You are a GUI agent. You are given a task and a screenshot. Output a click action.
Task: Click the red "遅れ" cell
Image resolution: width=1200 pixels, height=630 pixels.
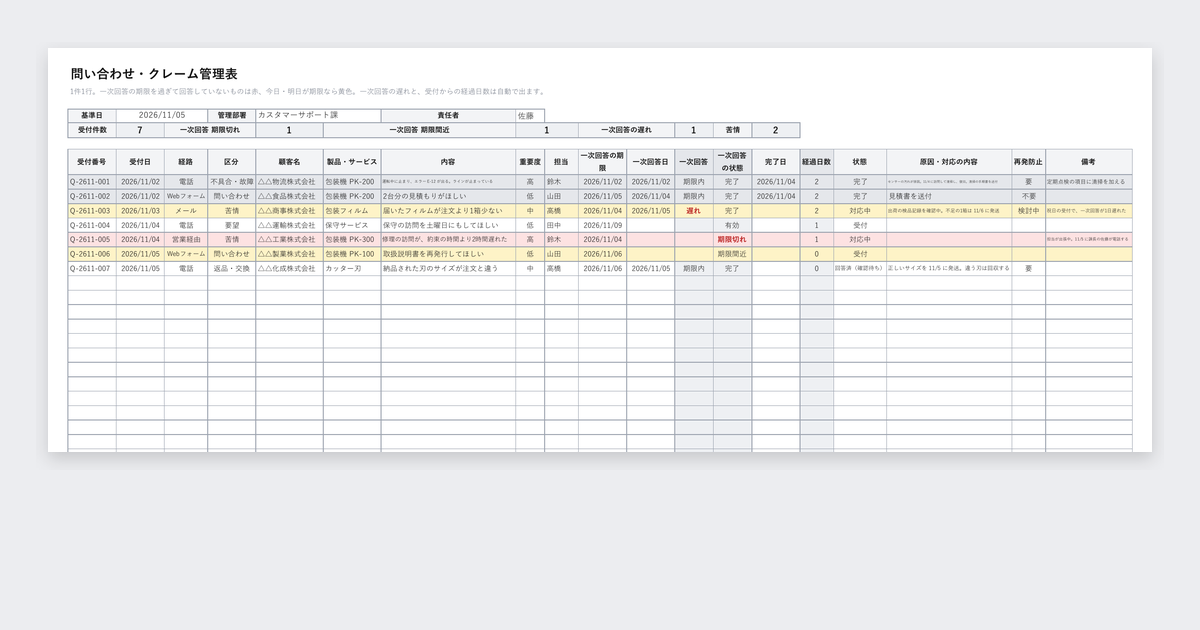(x=694, y=211)
